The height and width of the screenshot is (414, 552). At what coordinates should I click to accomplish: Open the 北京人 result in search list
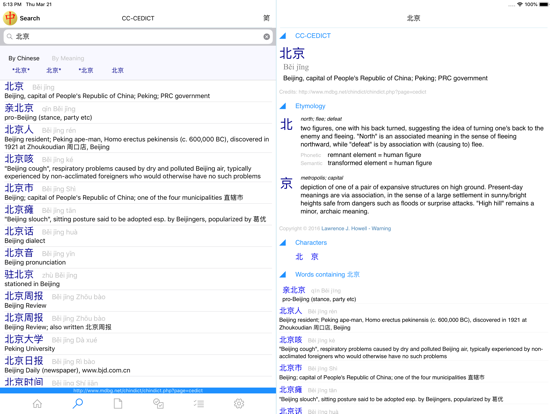(138, 138)
